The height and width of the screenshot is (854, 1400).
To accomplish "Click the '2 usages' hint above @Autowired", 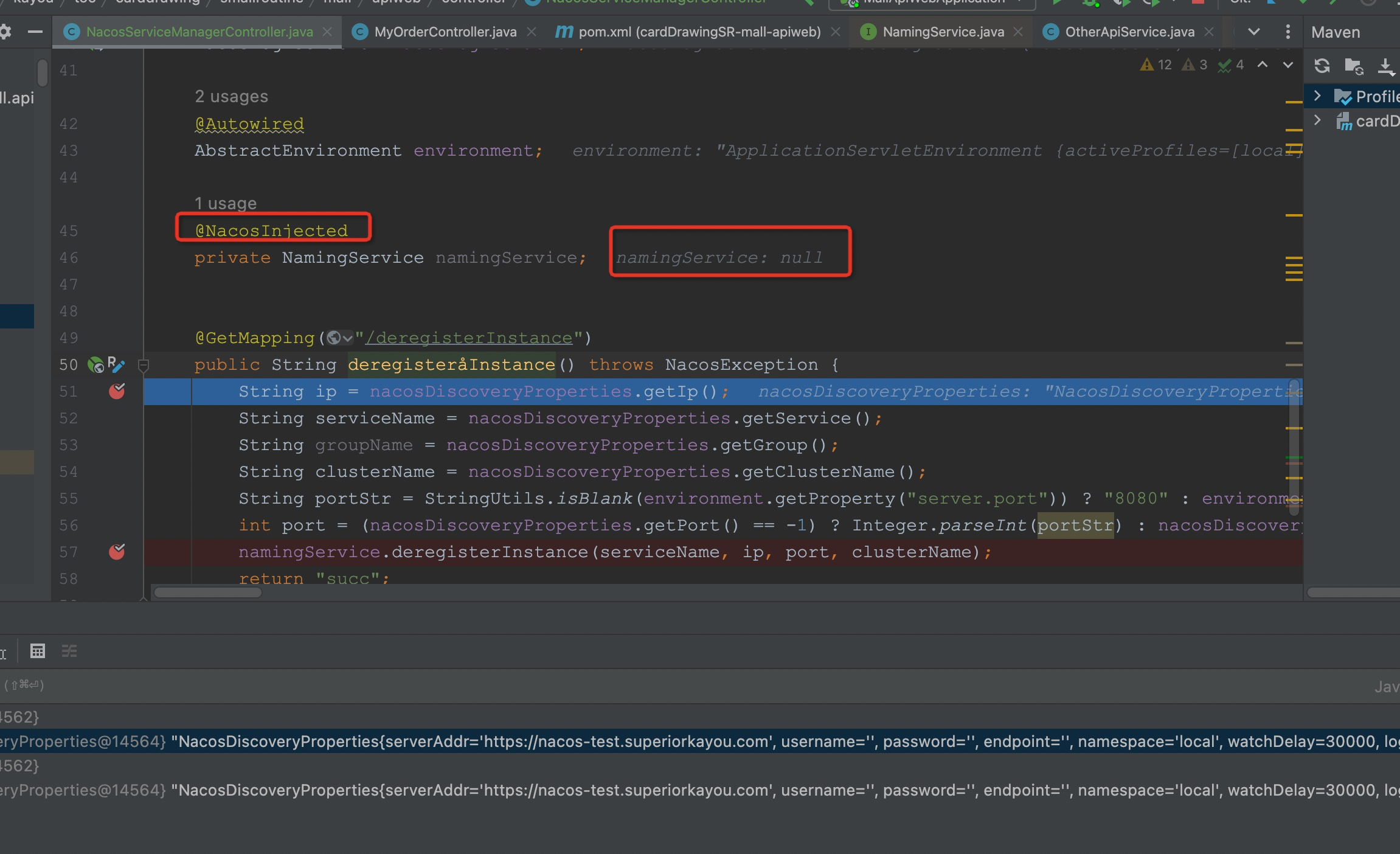I will pos(231,96).
